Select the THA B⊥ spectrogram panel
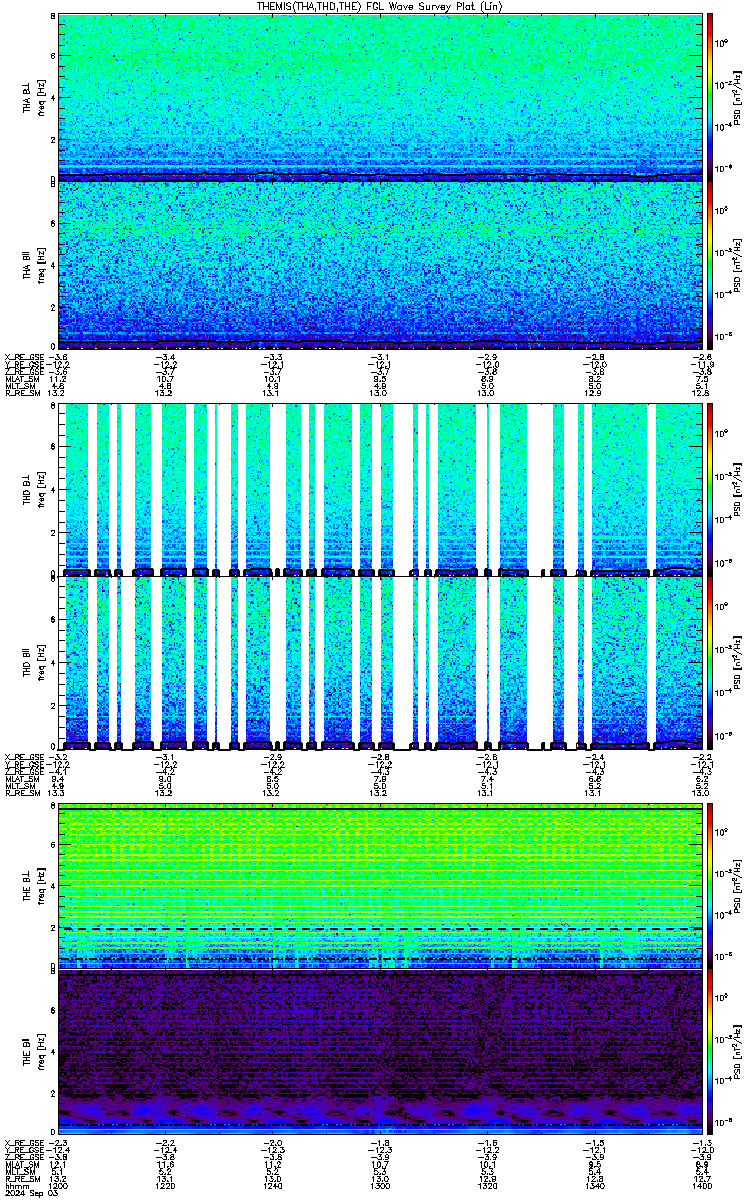Screen dimensions: 750x1200 [380, 96]
